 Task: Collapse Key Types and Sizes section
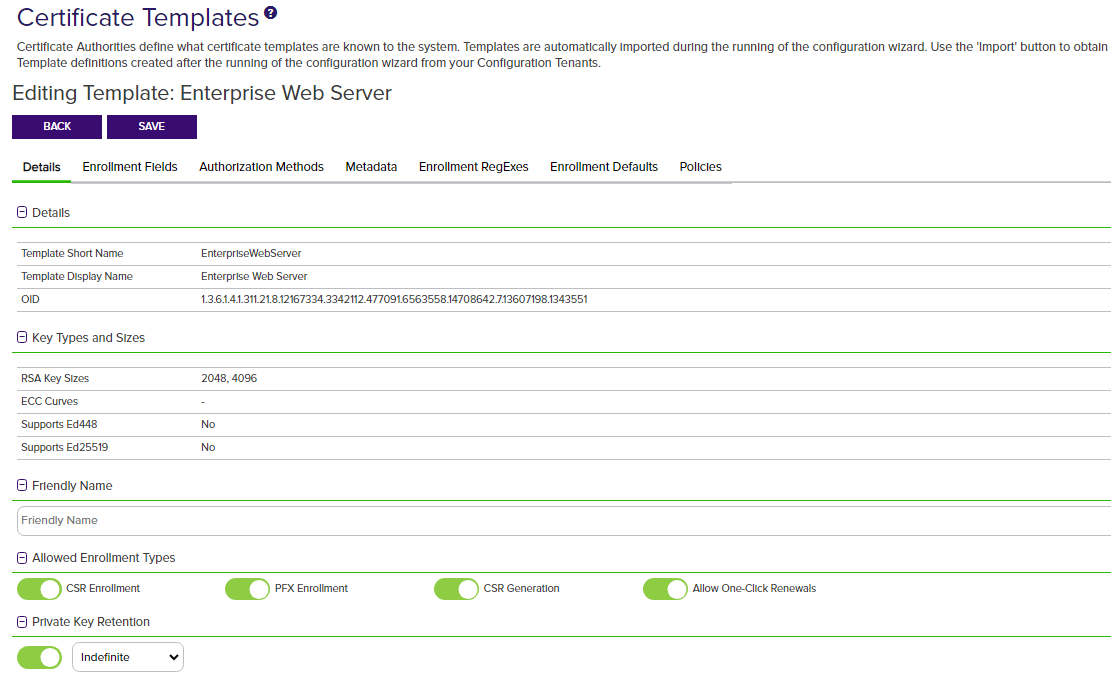coord(22,337)
